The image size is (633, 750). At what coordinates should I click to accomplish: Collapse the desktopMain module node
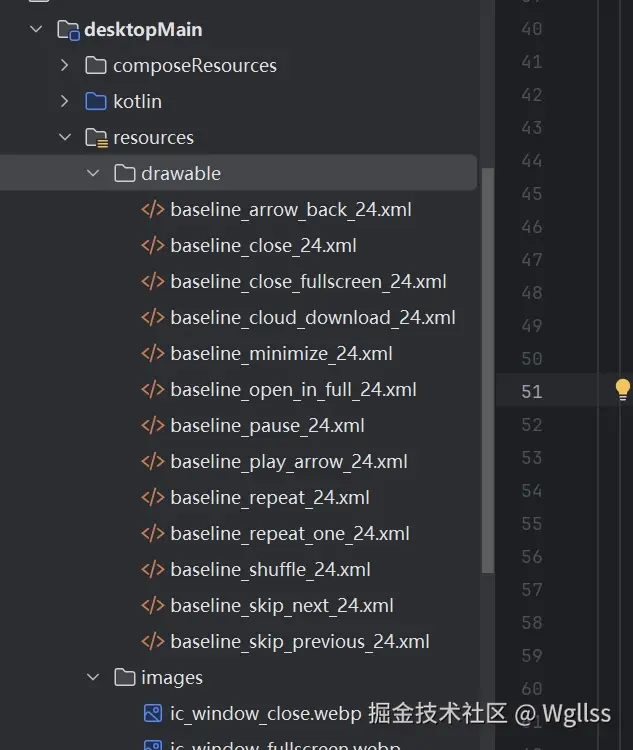click(x=37, y=30)
